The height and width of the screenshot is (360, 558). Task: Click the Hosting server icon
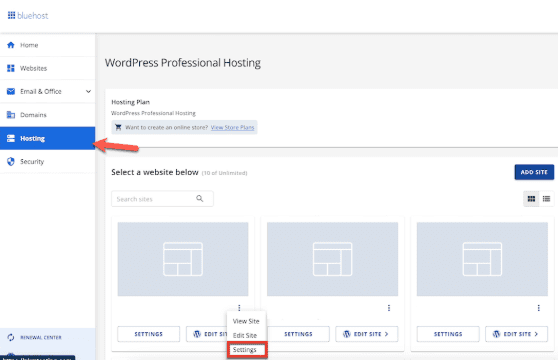click(x=11, y=138)
